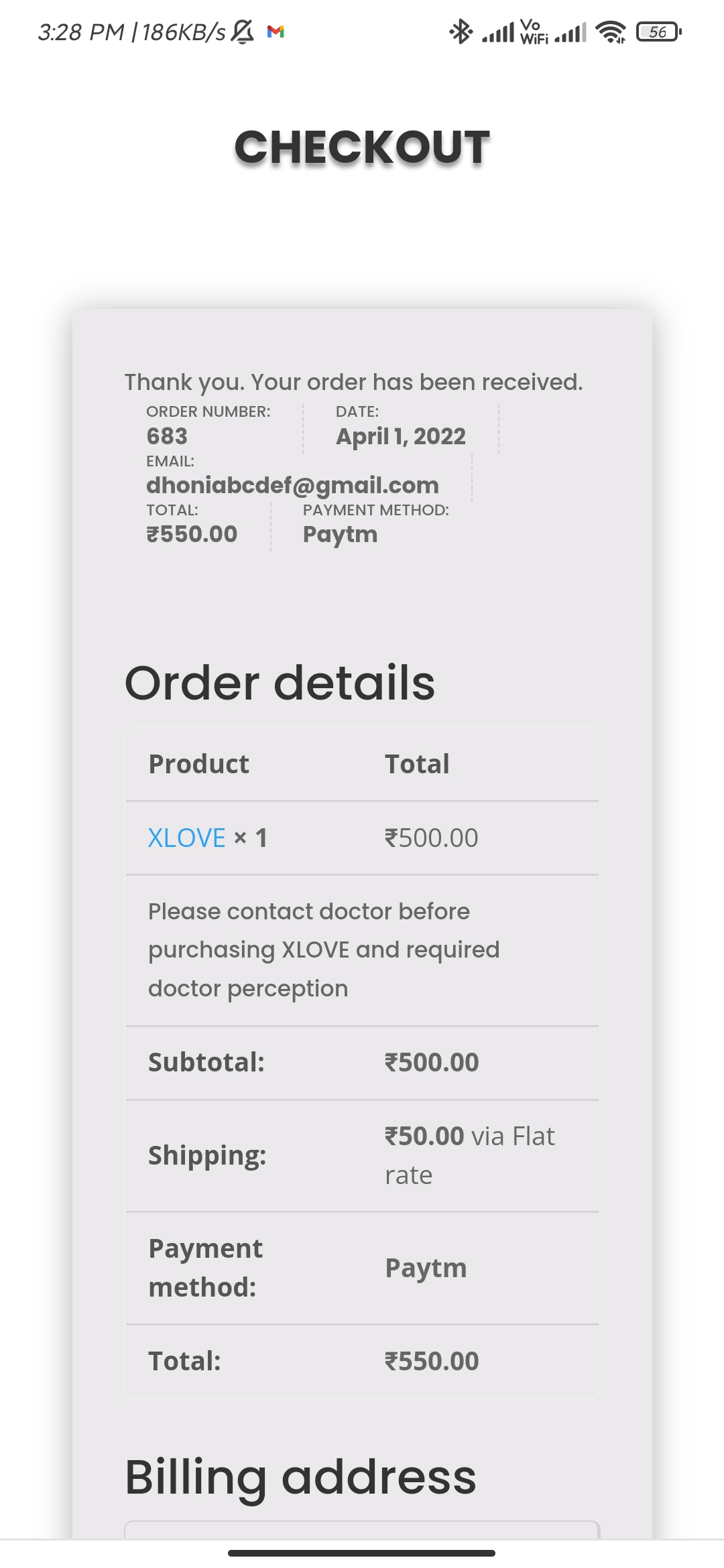The image size is (724, 1568).
Task: Tap the Bluetooth status icon
Action: [461, 31]
